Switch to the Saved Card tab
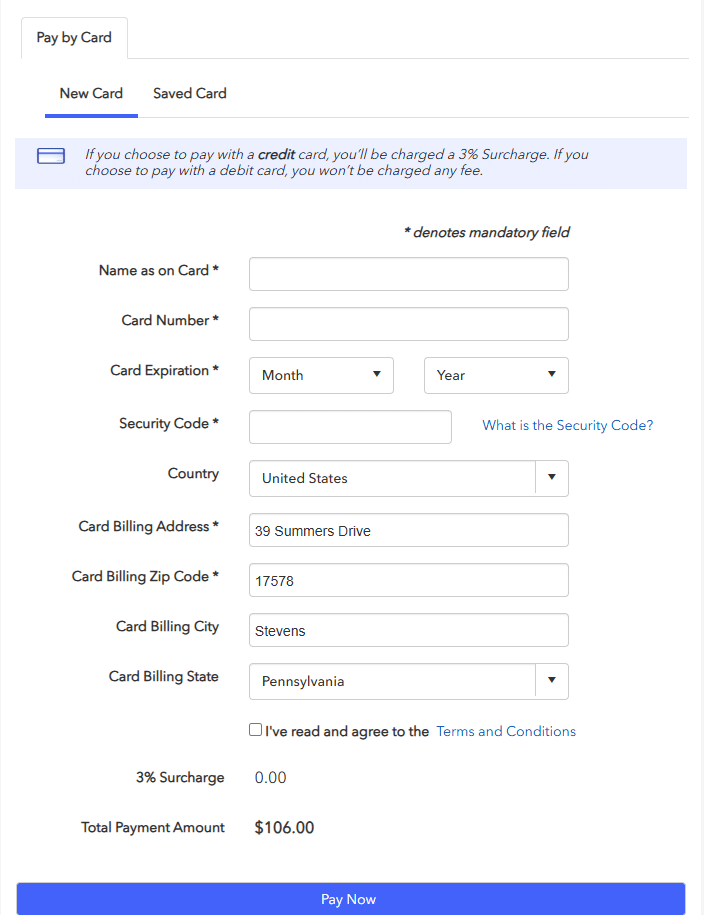704x915 pixels. tap(190, 94)
